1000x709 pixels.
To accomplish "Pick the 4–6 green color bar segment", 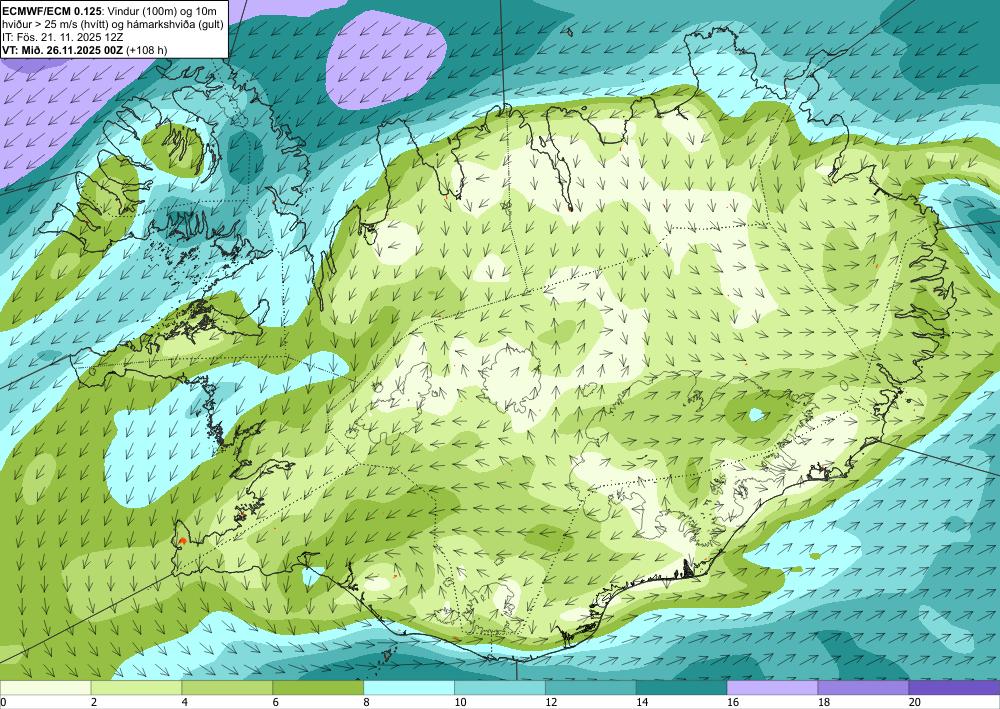I will tap(227, 688).
